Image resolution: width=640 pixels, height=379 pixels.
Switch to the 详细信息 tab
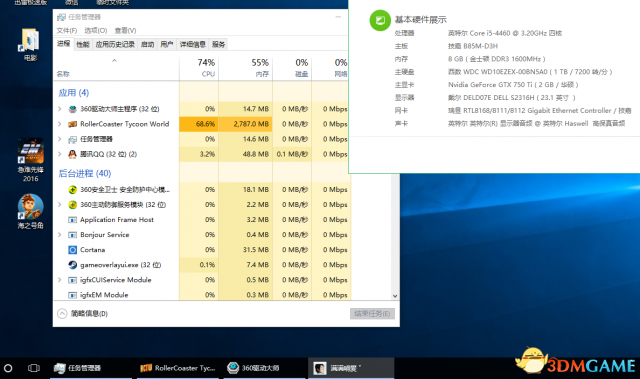click(x=193, y=44)
